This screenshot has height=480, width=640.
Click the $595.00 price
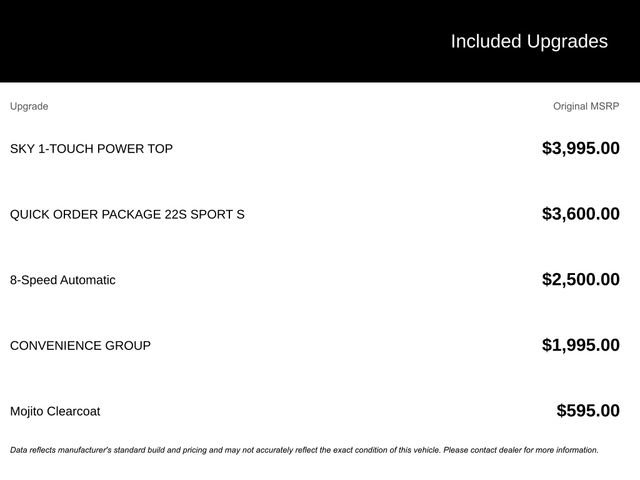click(x=588, y=411)
